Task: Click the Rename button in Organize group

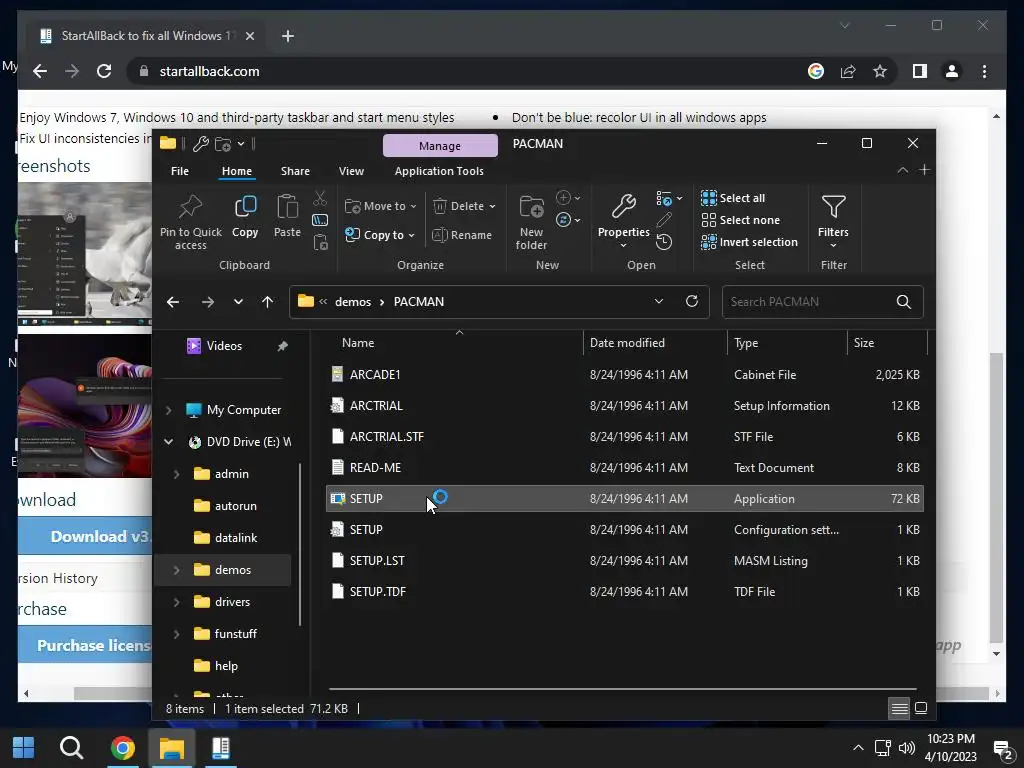Action: pyautogui.click(x=462, y=235)
